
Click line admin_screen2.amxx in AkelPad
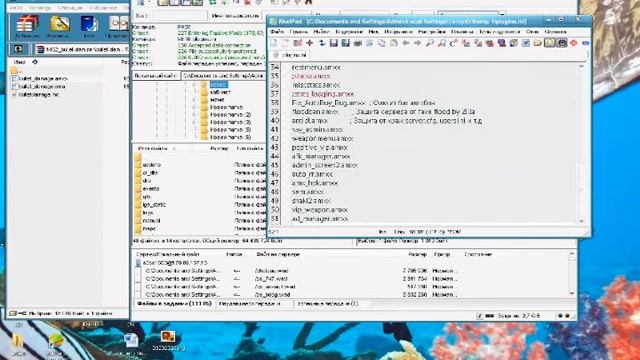point(324,165)
